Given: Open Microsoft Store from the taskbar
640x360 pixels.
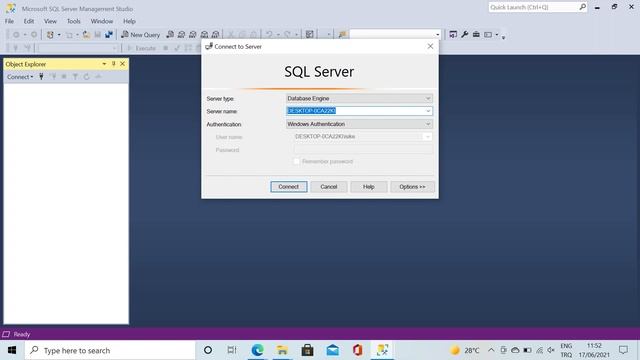Looking at the screenshot, I should coord(307,350).
